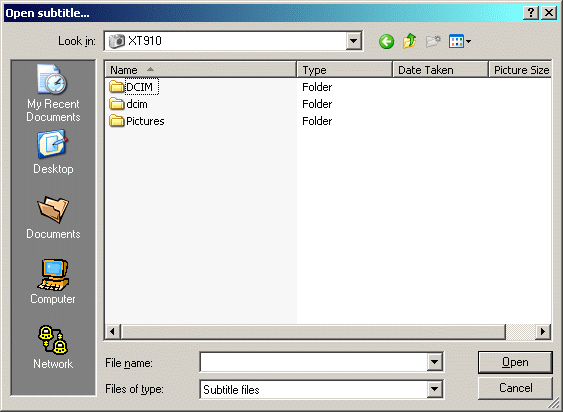Sort by the Name column header
The image size is (563, 412).
coord(201,70)
